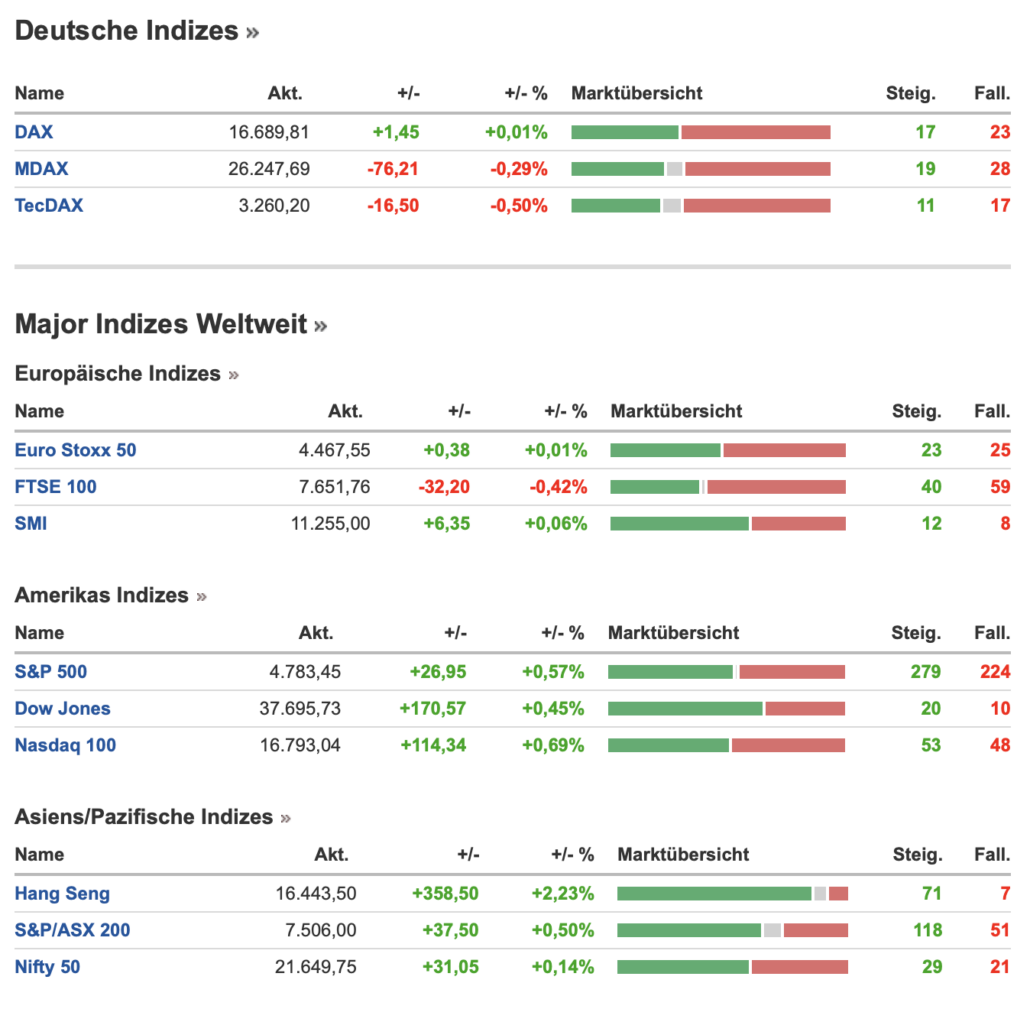The height and width of the screenshot is (1009, 1030).
Task: Open the Euro Stoxx 50 index link
Action: [76, 450]
